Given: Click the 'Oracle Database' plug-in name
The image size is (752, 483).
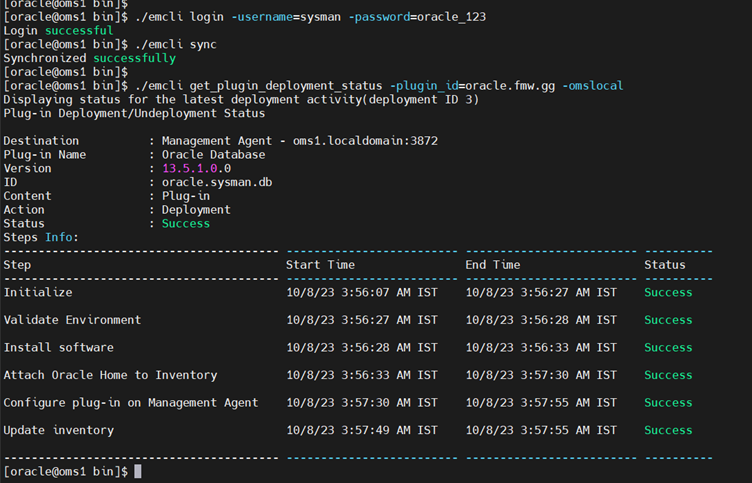Looking at the screenshot, I should [x=213, y=155].
